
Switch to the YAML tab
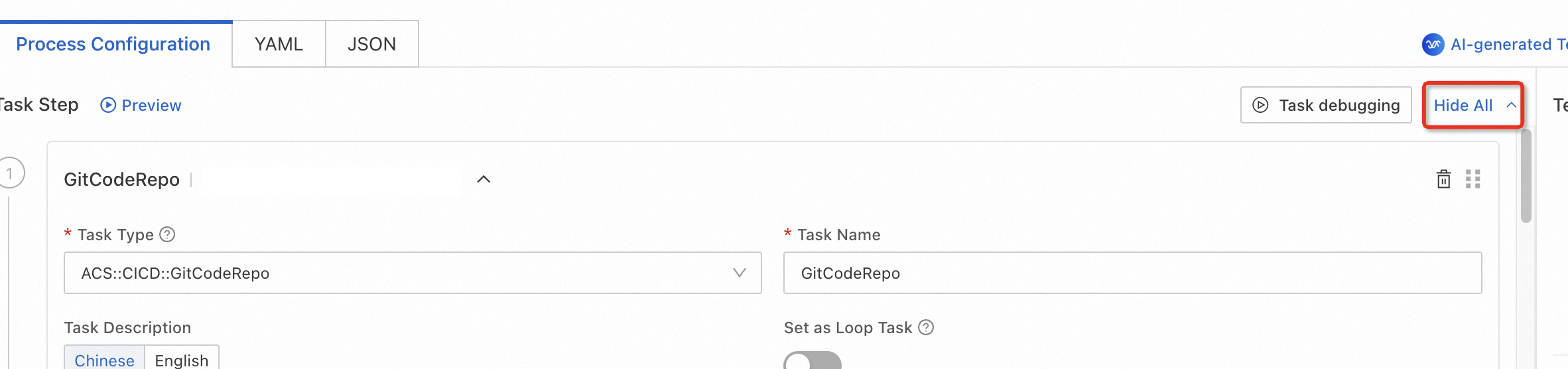pos(279,44)
